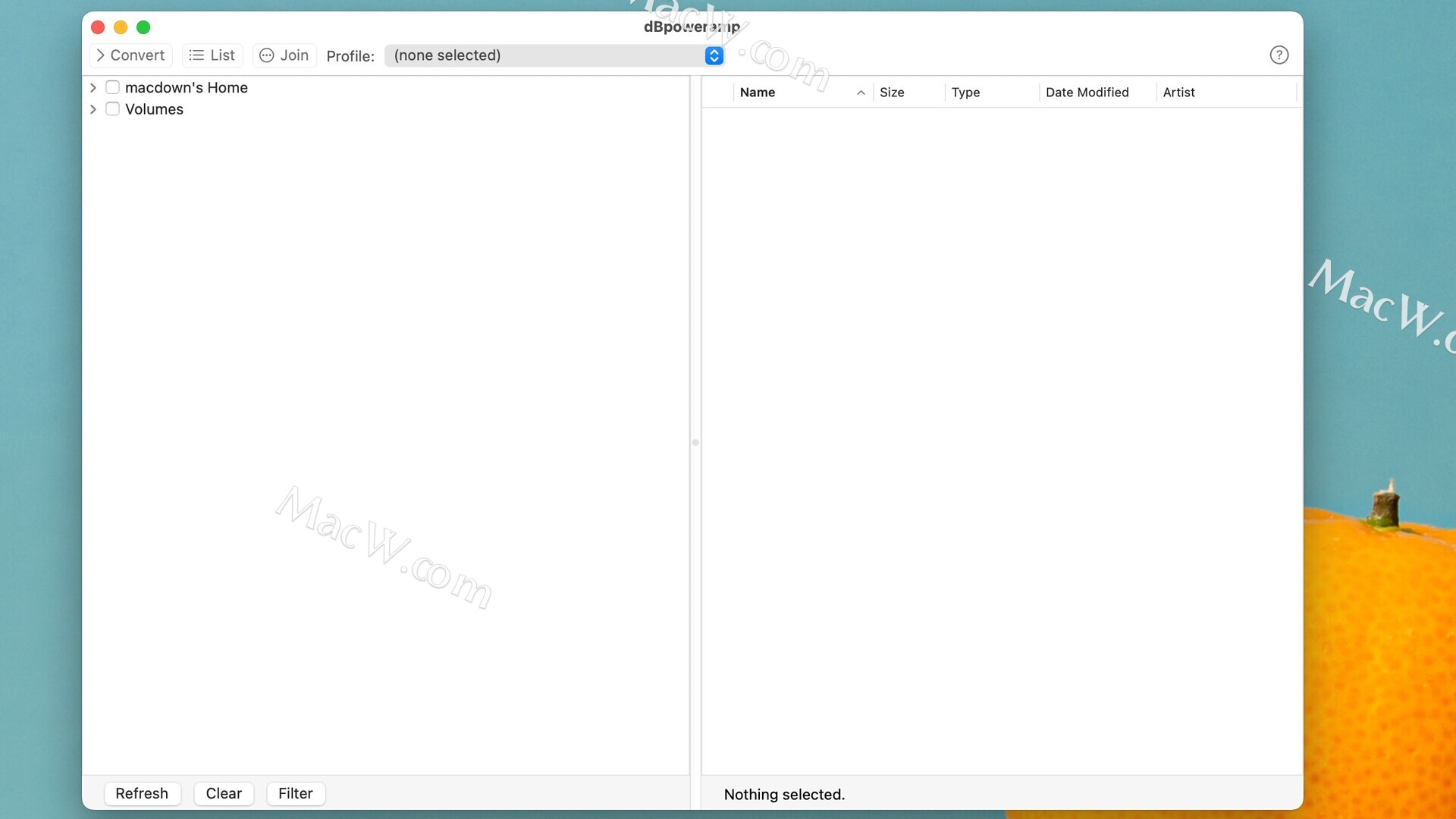Click the 'Nothing selected.' status text
This screenshot has width=1456, height=819.
tap(784, 794)
